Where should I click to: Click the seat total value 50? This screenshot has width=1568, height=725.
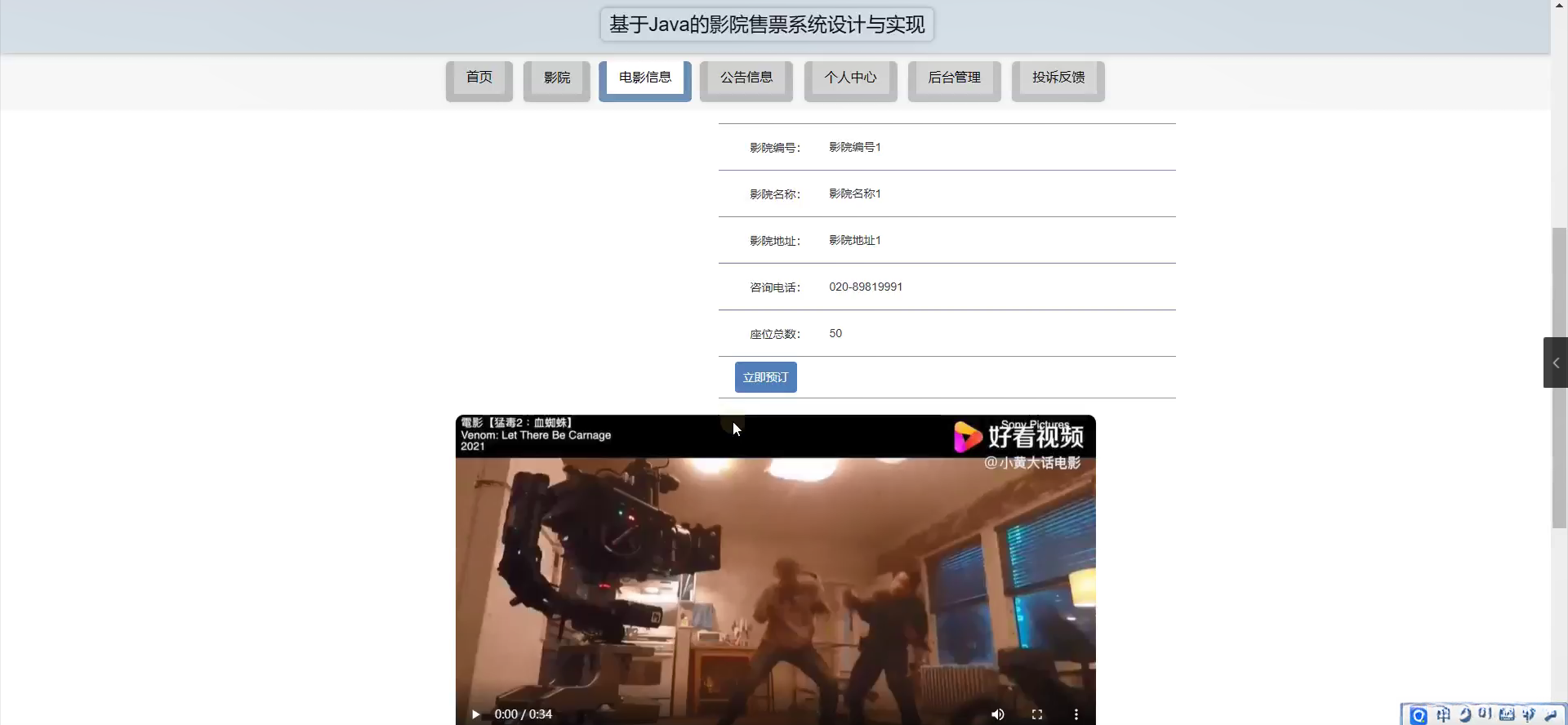[x=835, y=333]
